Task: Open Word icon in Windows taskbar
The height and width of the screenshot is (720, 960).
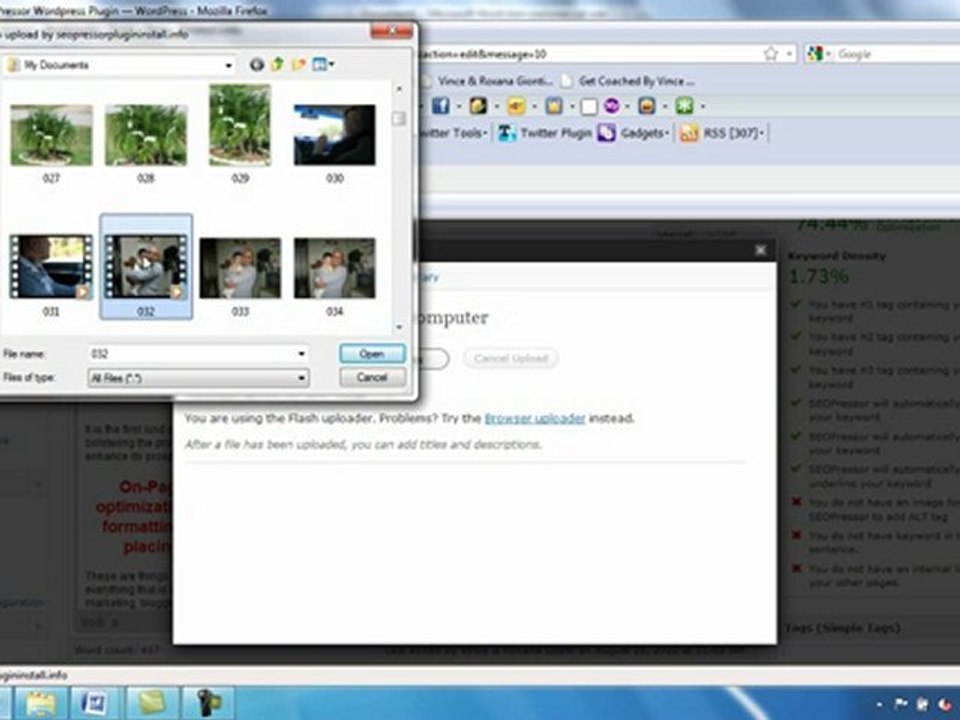Action: pos(95,703)
